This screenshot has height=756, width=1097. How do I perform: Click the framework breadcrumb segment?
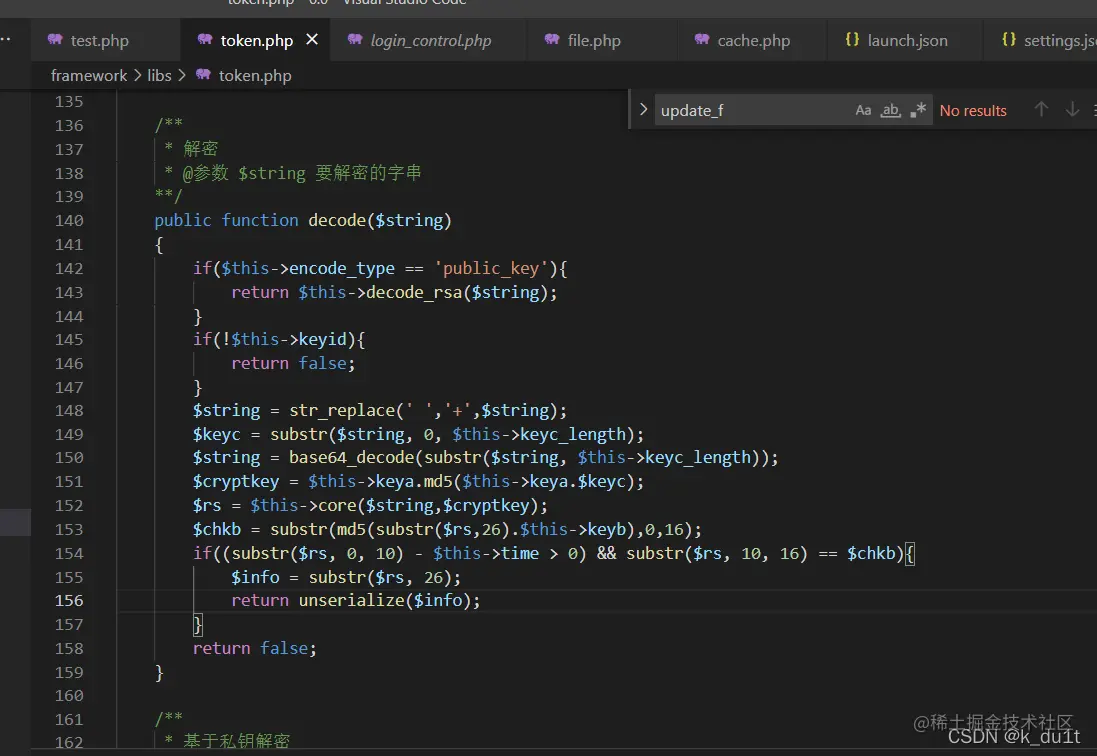point(89,76)
